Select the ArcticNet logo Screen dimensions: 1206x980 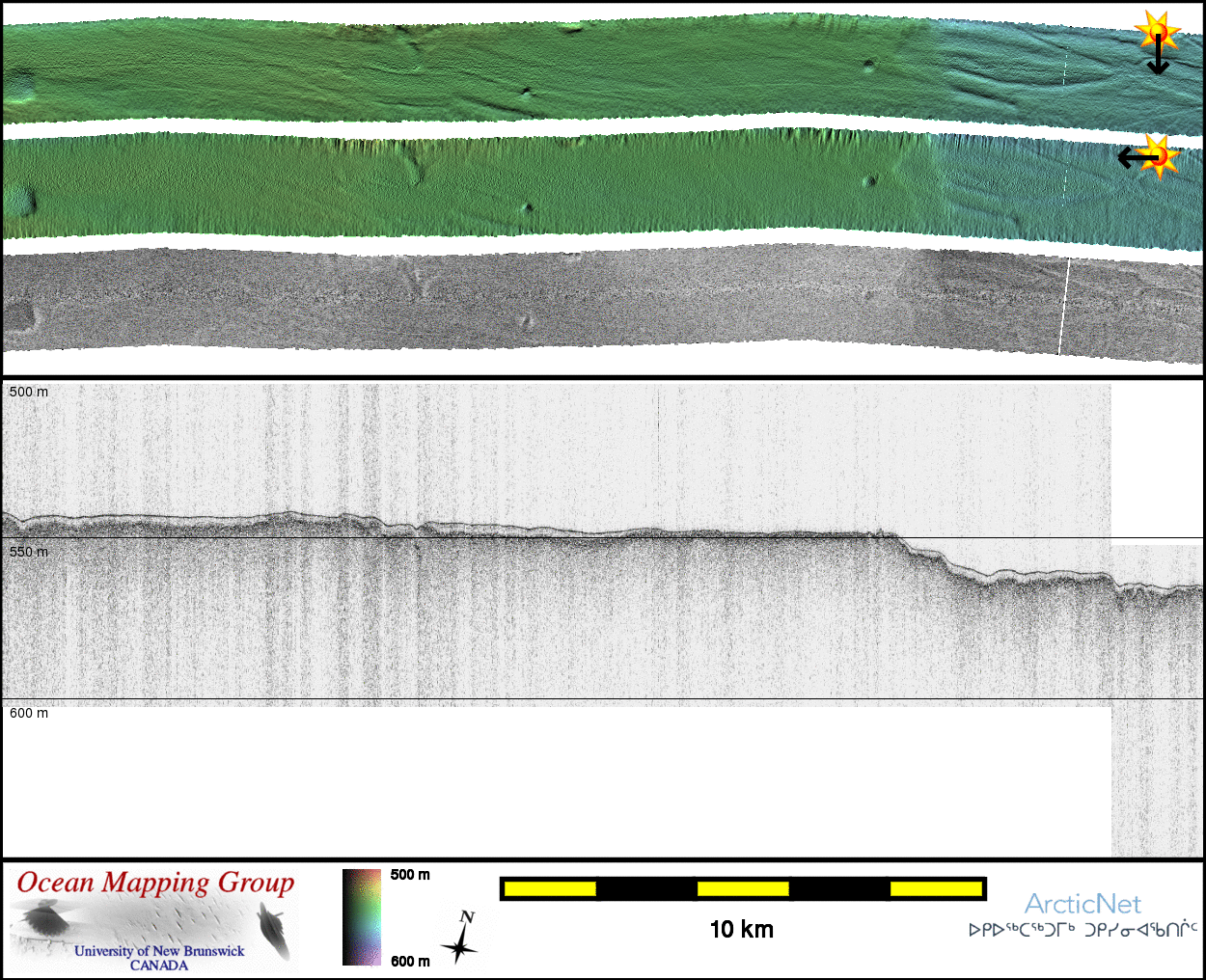click(x=1082, y=904)
